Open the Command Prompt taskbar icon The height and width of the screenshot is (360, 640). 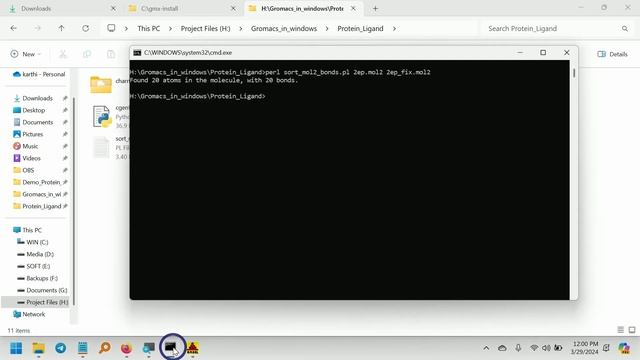[171, 348]
